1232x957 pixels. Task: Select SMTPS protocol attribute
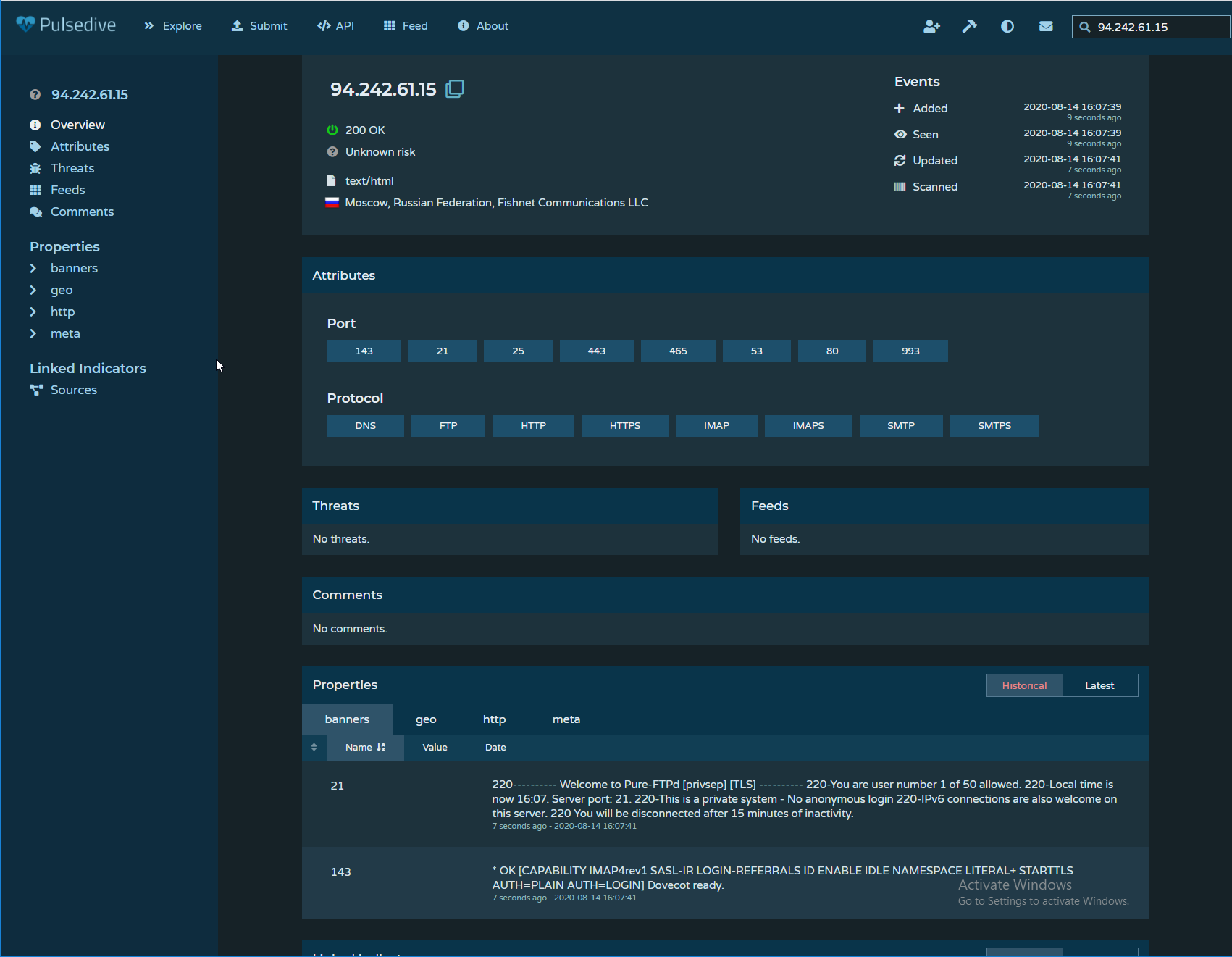(994, 425)
